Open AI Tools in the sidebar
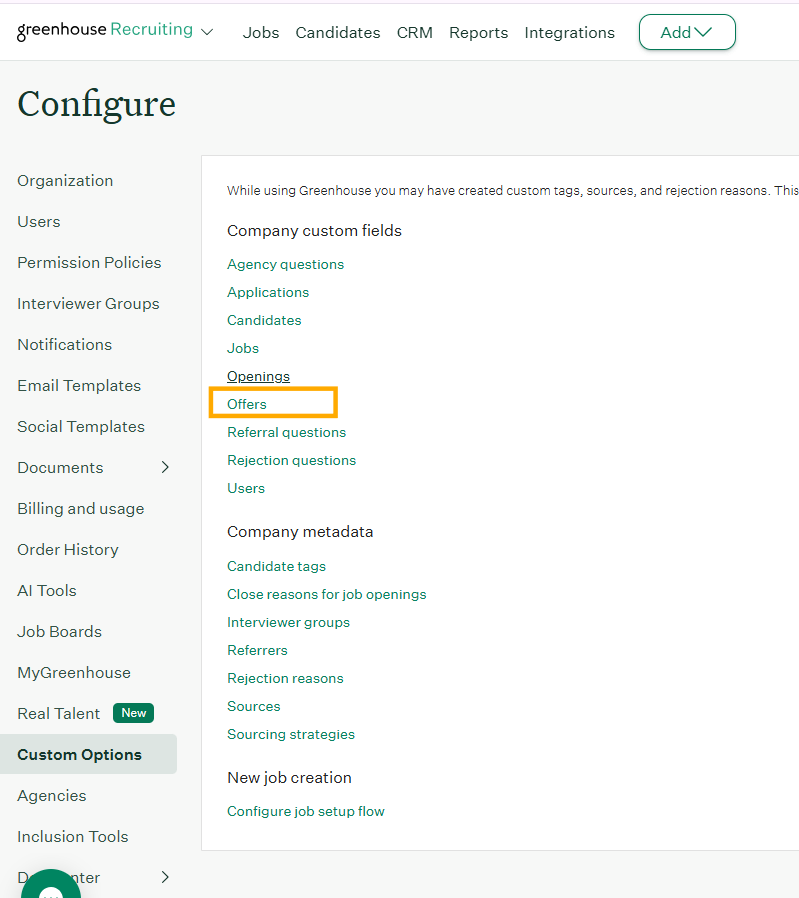The height and width of the screenshot is (898, 799). pos(47,590)
